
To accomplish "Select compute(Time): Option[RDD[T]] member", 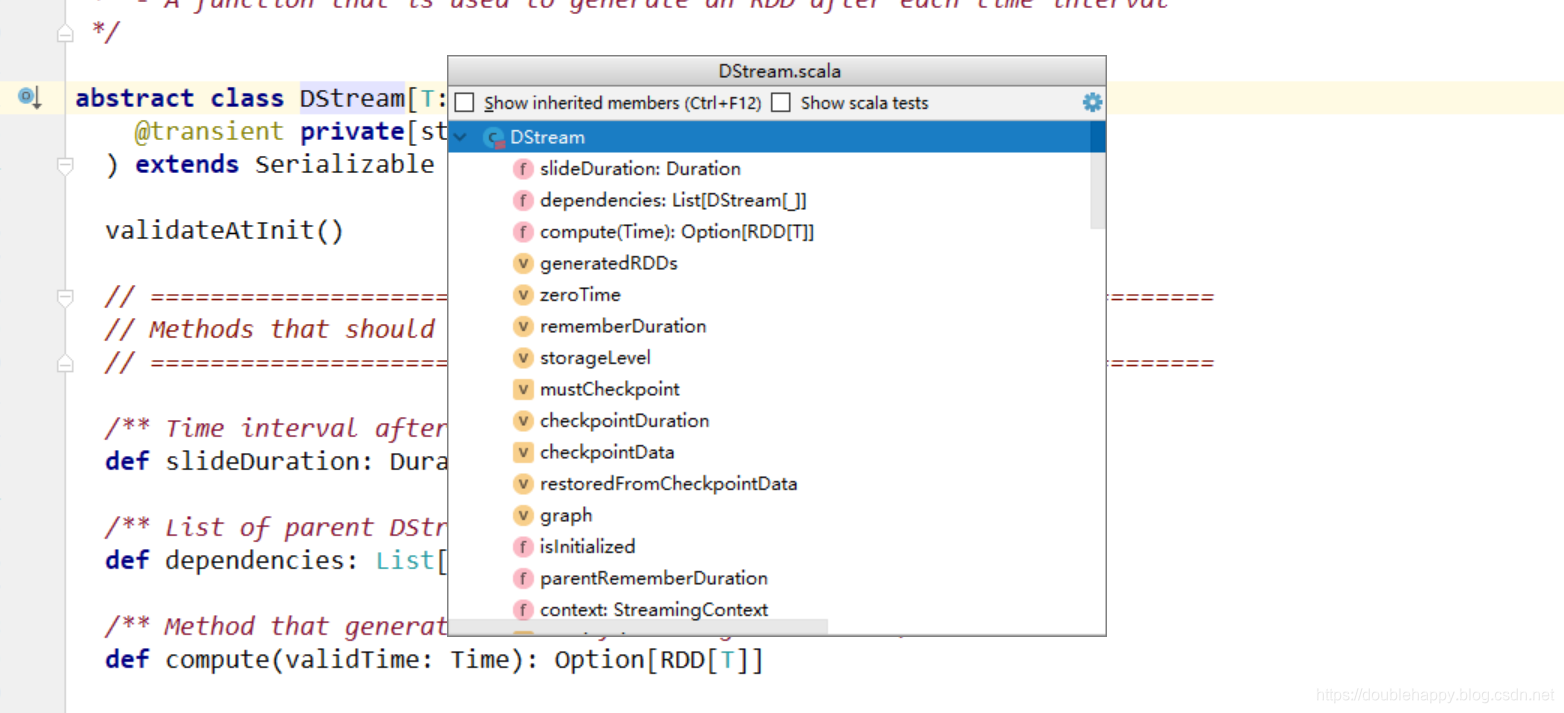I will pos(677,232).
